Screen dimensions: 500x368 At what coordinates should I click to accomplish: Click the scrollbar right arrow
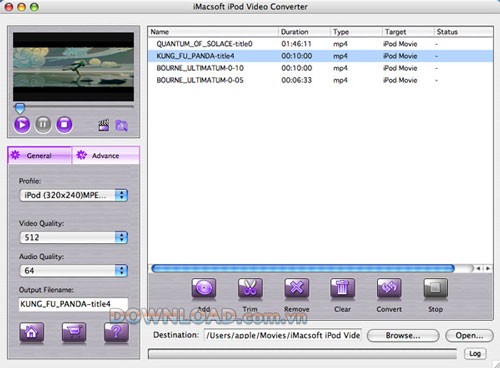tap(488, 268)
